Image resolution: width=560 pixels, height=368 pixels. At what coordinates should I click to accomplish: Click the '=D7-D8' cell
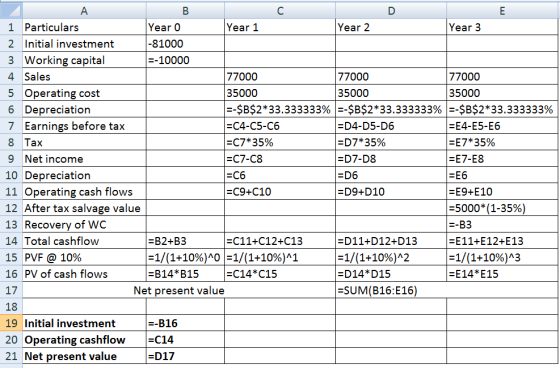[391, 159]
